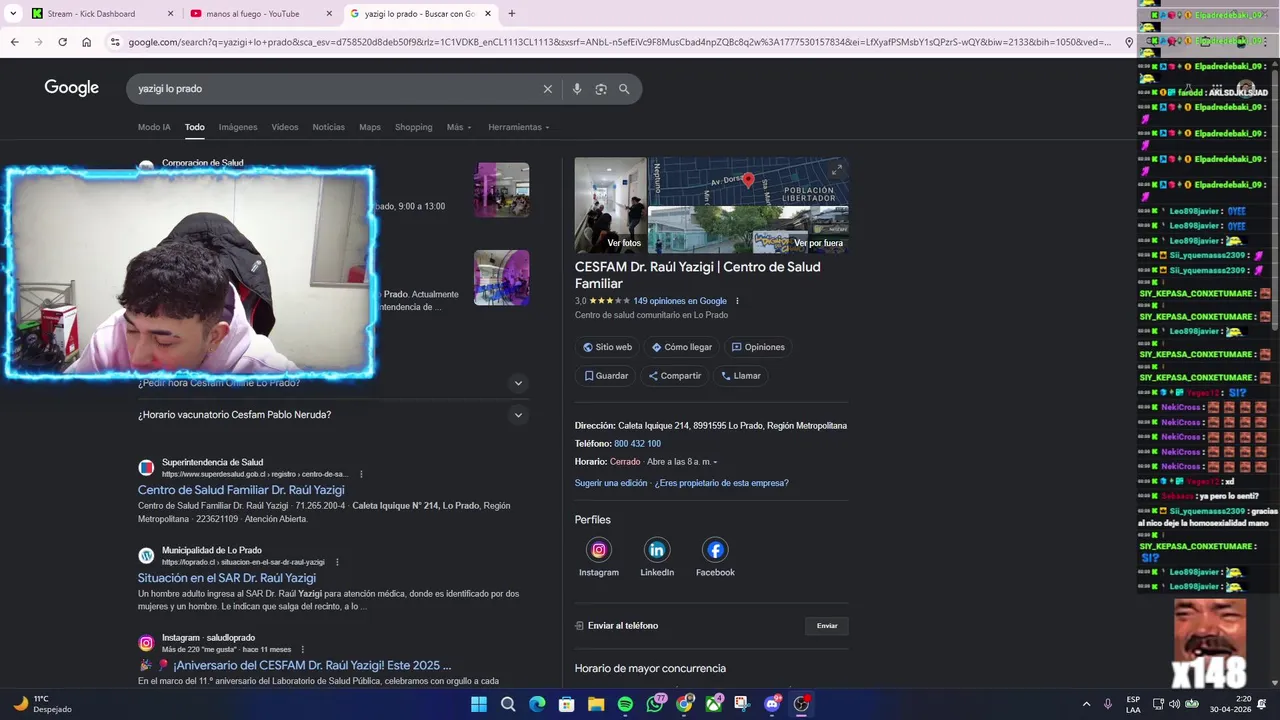Reload the page in Chrome
Viewport: 1280px width, 720px height.
[x=62, y=42]
